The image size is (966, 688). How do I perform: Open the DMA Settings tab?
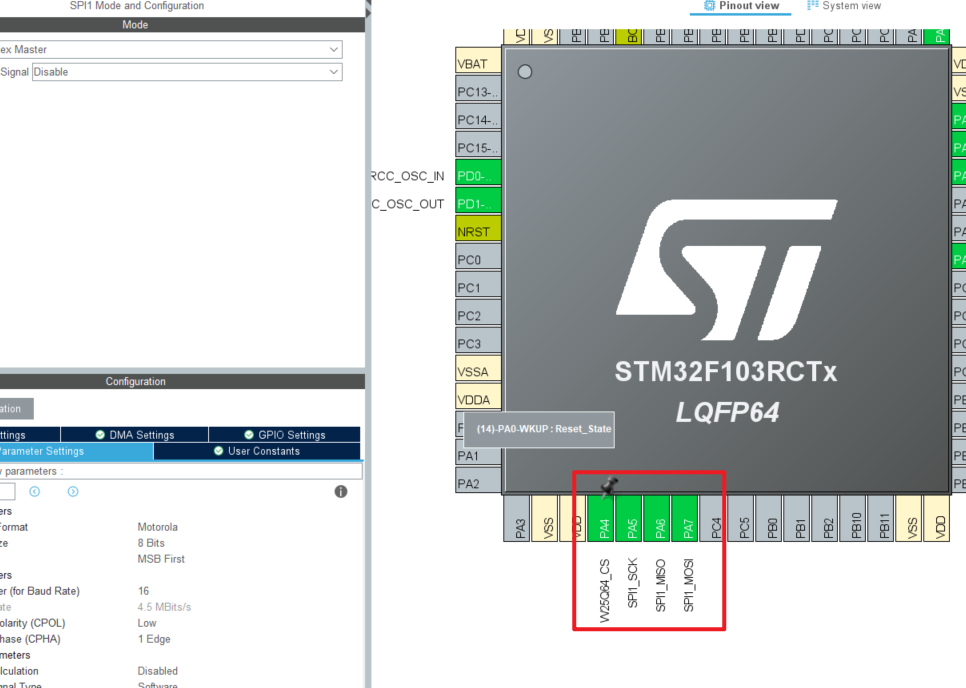tap(135, 435)
